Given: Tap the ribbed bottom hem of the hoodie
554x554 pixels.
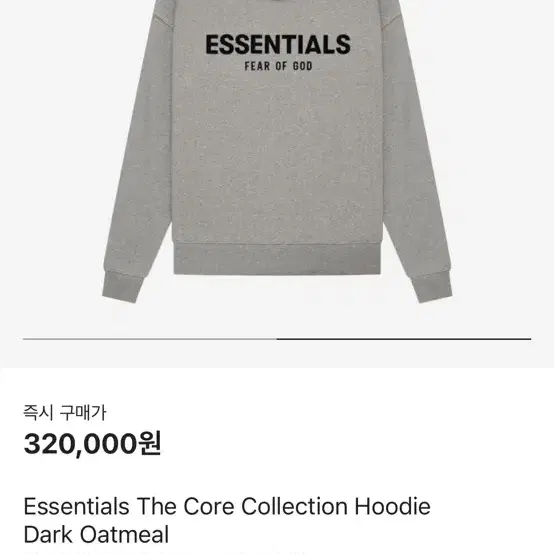Looking at the screenshot, I should click(x=277, y=259).
